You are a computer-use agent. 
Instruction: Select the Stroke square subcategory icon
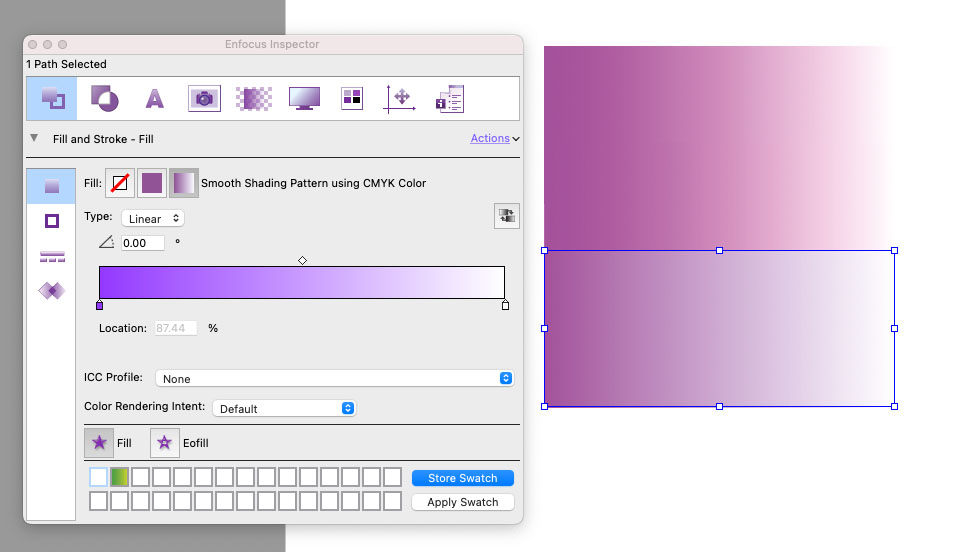(52, 220)
